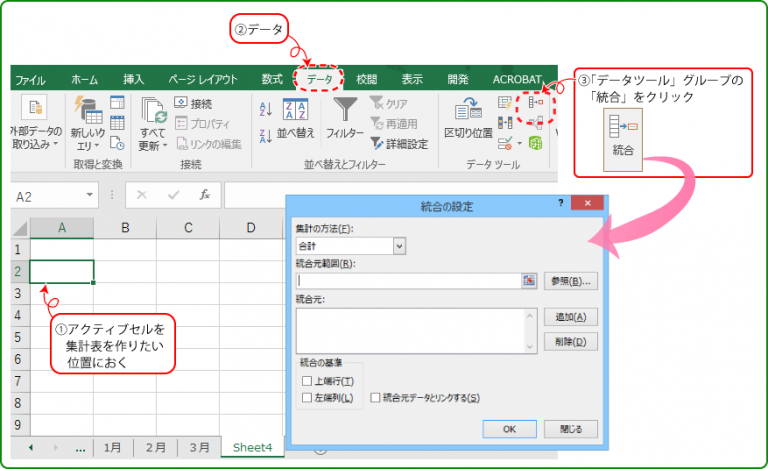Open the 新しいクエリ dropdown button

pos(87,123)
